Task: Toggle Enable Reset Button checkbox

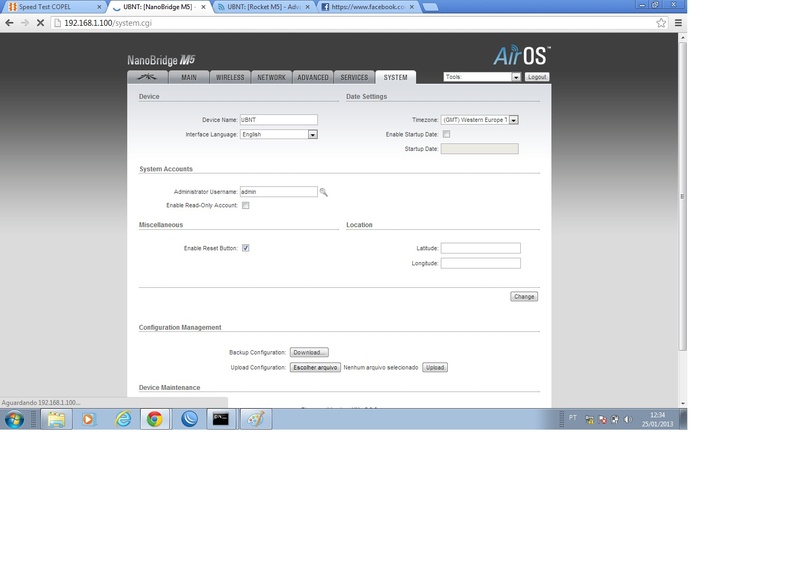Action: (245, 248)
